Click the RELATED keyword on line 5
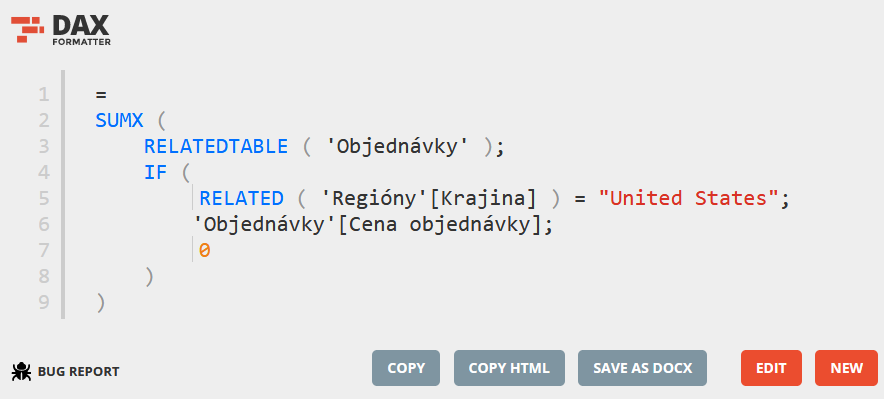 click(x=241, y=198)
